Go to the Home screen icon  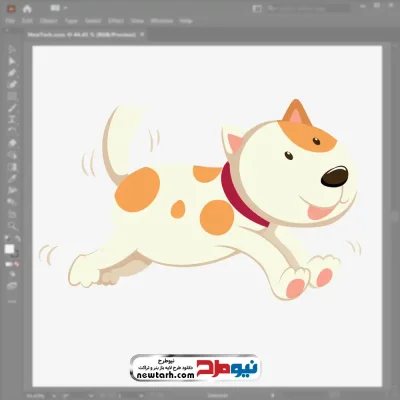(x=27, y=9)
